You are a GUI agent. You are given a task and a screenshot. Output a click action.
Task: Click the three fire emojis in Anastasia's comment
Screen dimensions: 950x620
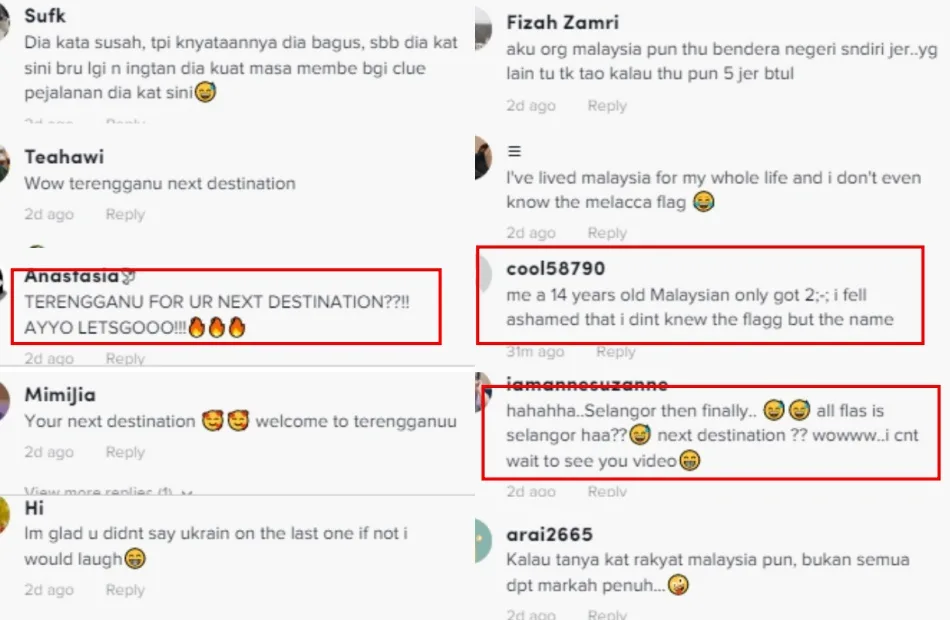point(217,327)
